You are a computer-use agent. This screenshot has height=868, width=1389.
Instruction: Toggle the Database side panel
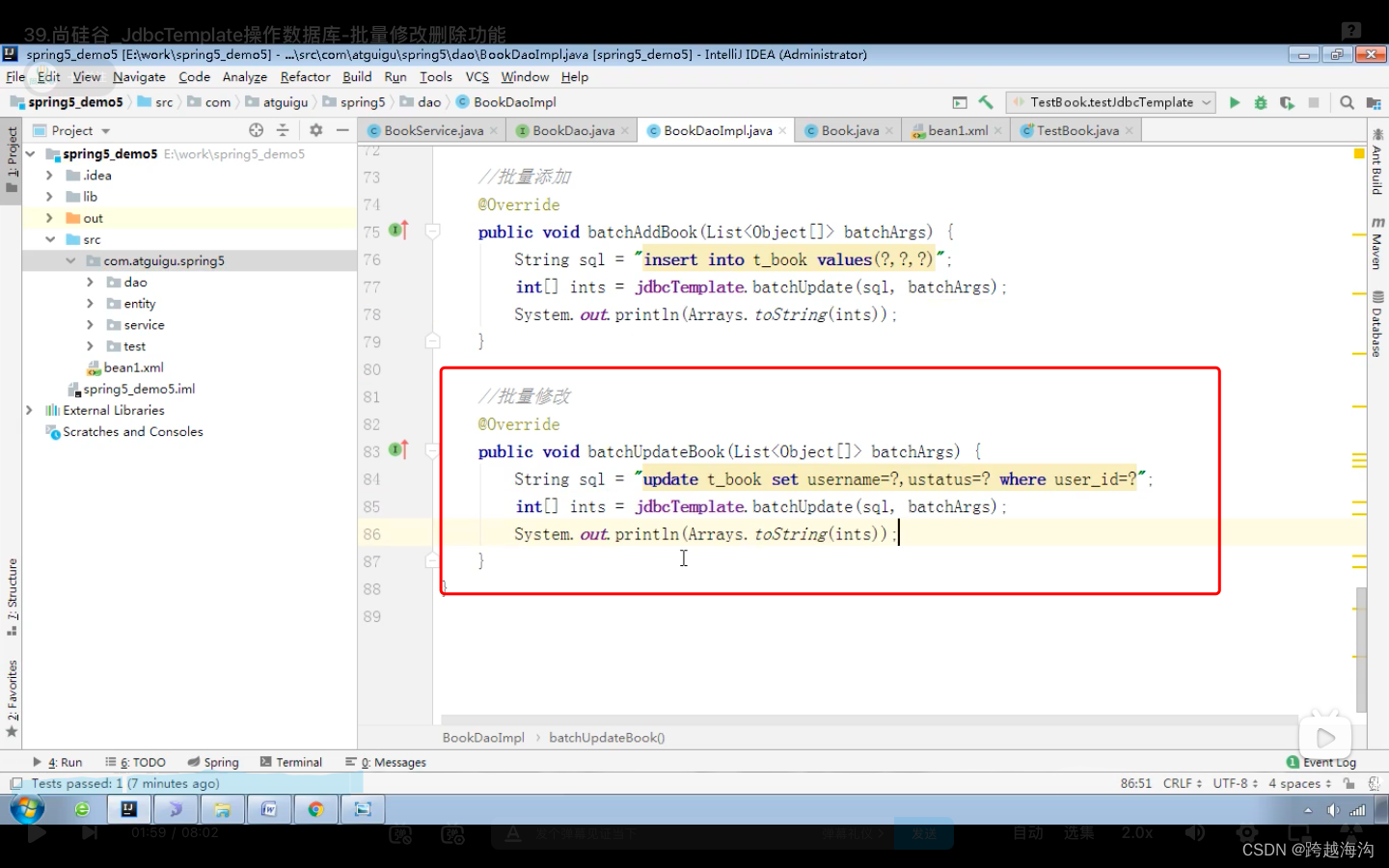(x=1376, y=324)
